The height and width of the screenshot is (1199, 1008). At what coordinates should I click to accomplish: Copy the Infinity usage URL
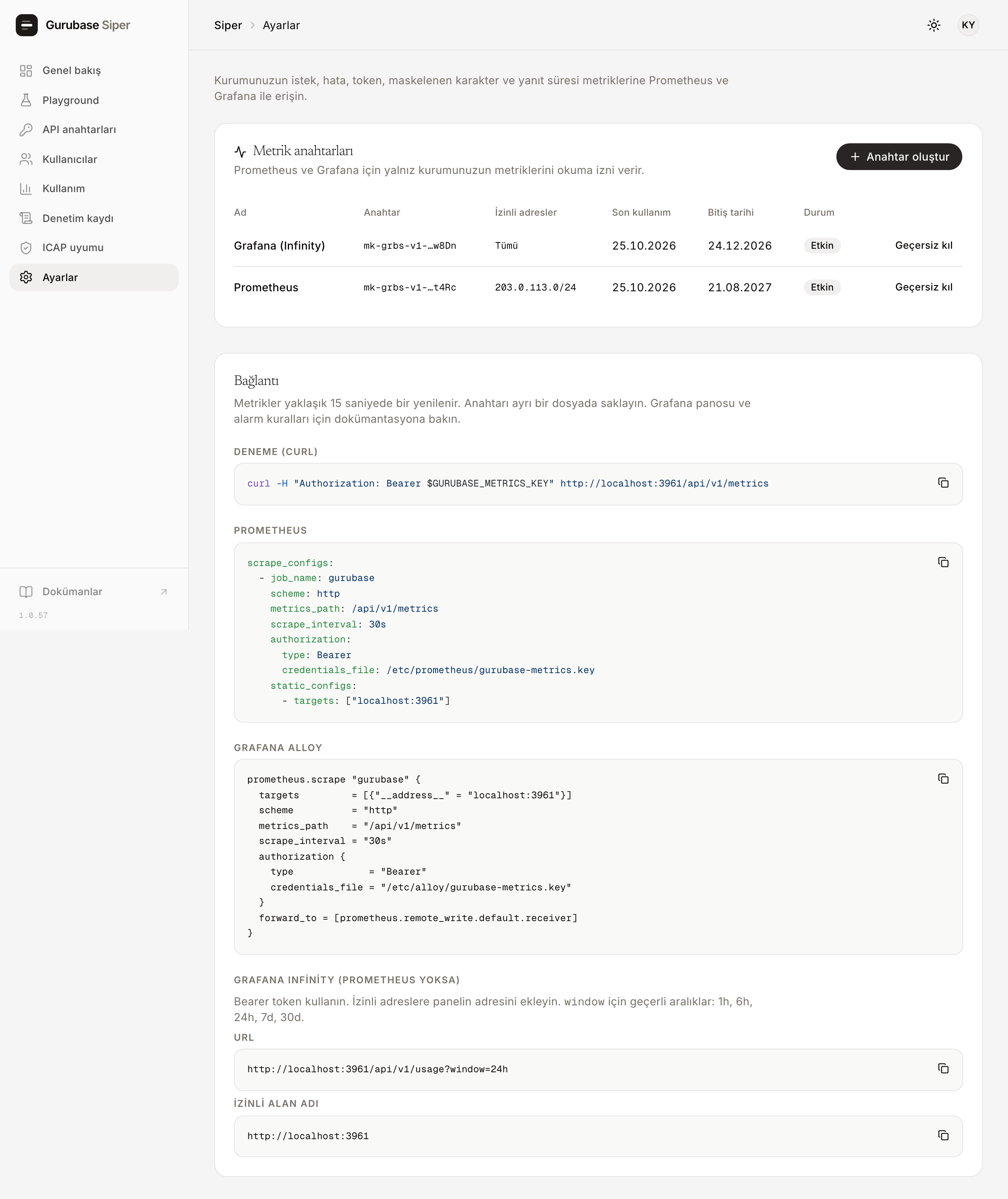pos(943,1068)
